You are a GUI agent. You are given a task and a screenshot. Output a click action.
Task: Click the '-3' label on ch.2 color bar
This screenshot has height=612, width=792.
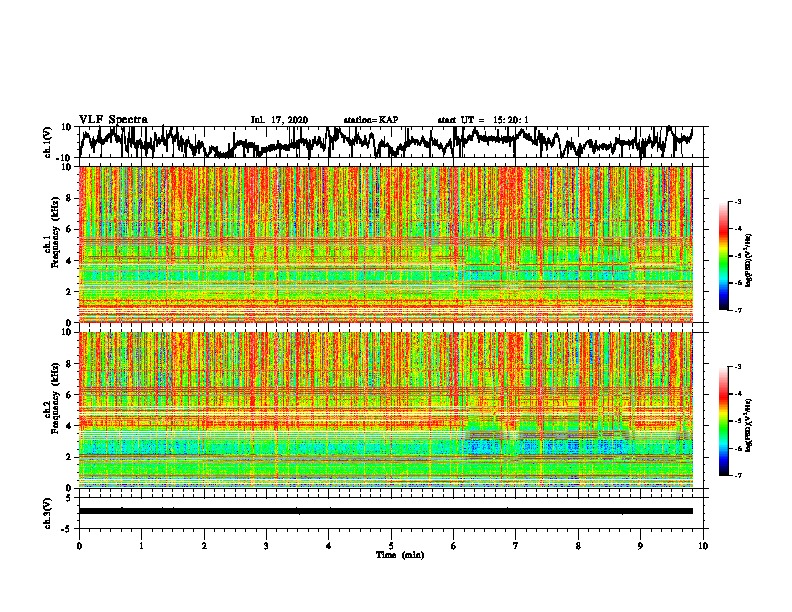(738, 367)
